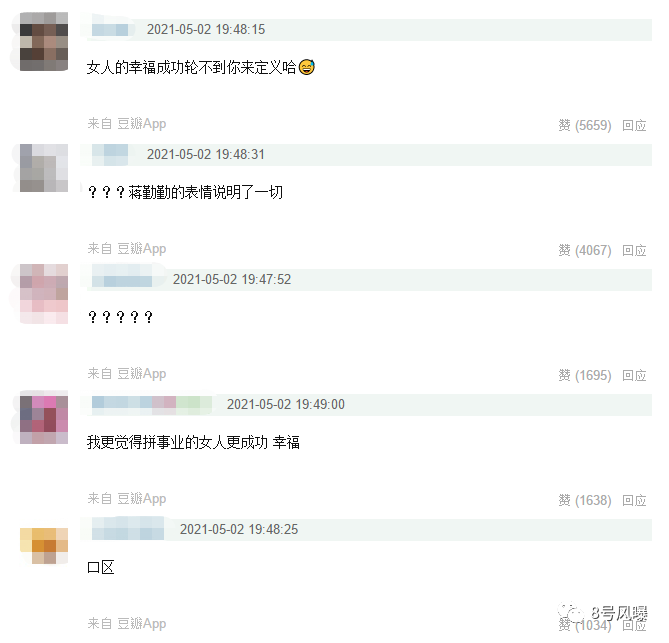Click blurred username beside 19:48:15 timestamp
669x643 pixels.
click(110, 29)
